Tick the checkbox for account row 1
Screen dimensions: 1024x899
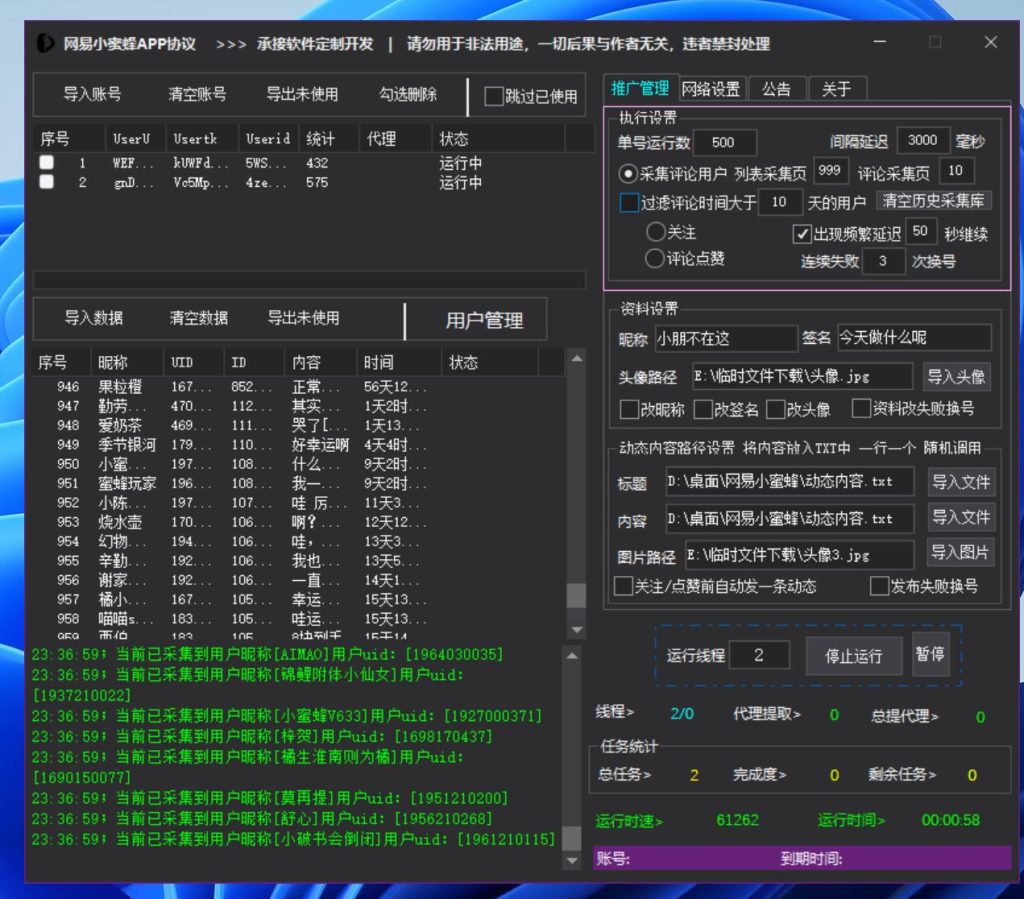tap(47, 162)
